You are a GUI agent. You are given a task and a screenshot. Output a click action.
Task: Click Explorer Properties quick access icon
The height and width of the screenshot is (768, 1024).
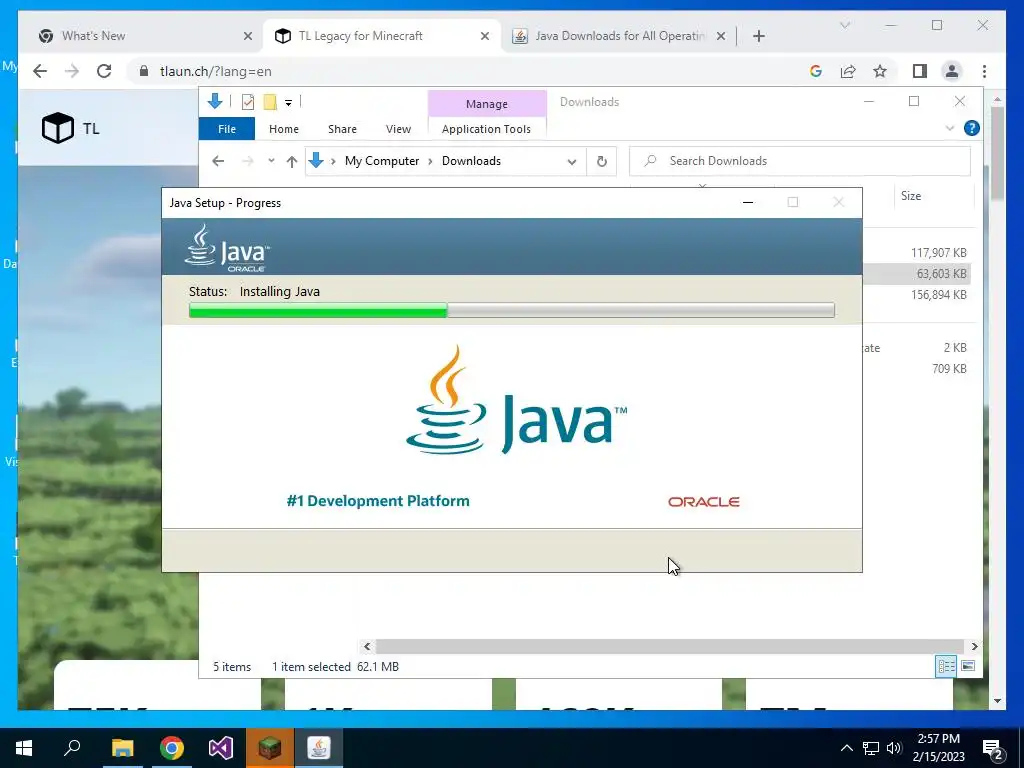pyautogui.click(x=248, y=101)
